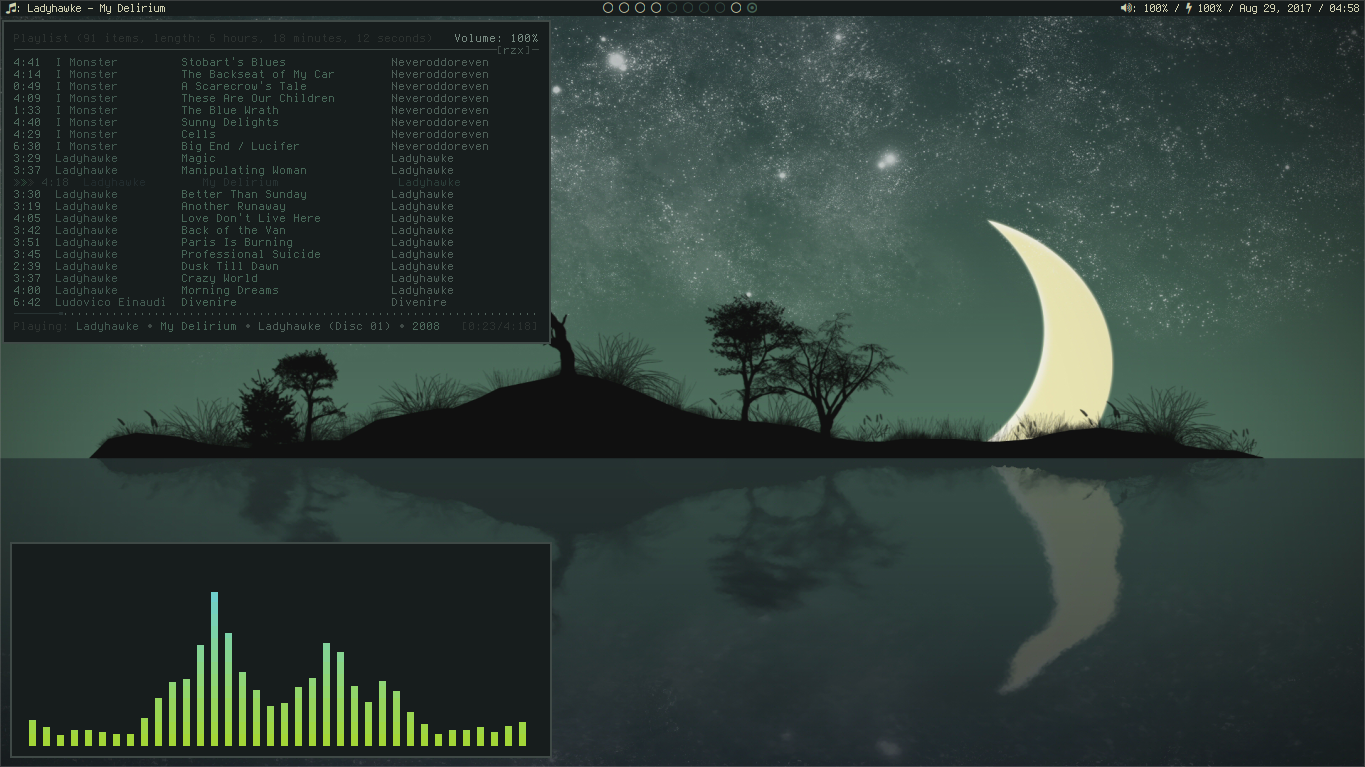Click the speaker volume icon in top bar
Screen dimensions: 1365x767
1127,8
